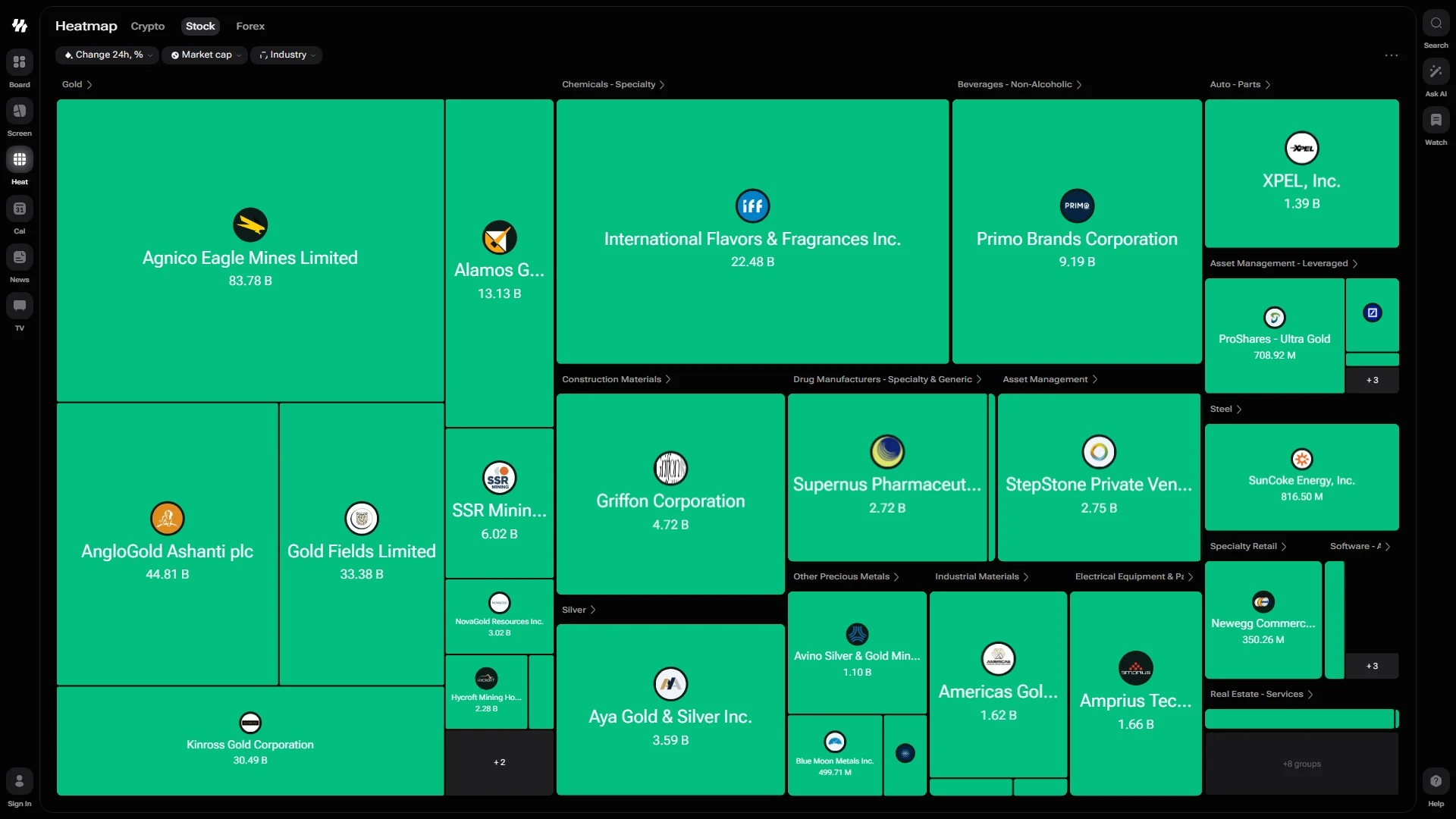This screenshot has width=1456, height=819.
Task: Open the Other Precious Metals group link
Action: (846, 577)
